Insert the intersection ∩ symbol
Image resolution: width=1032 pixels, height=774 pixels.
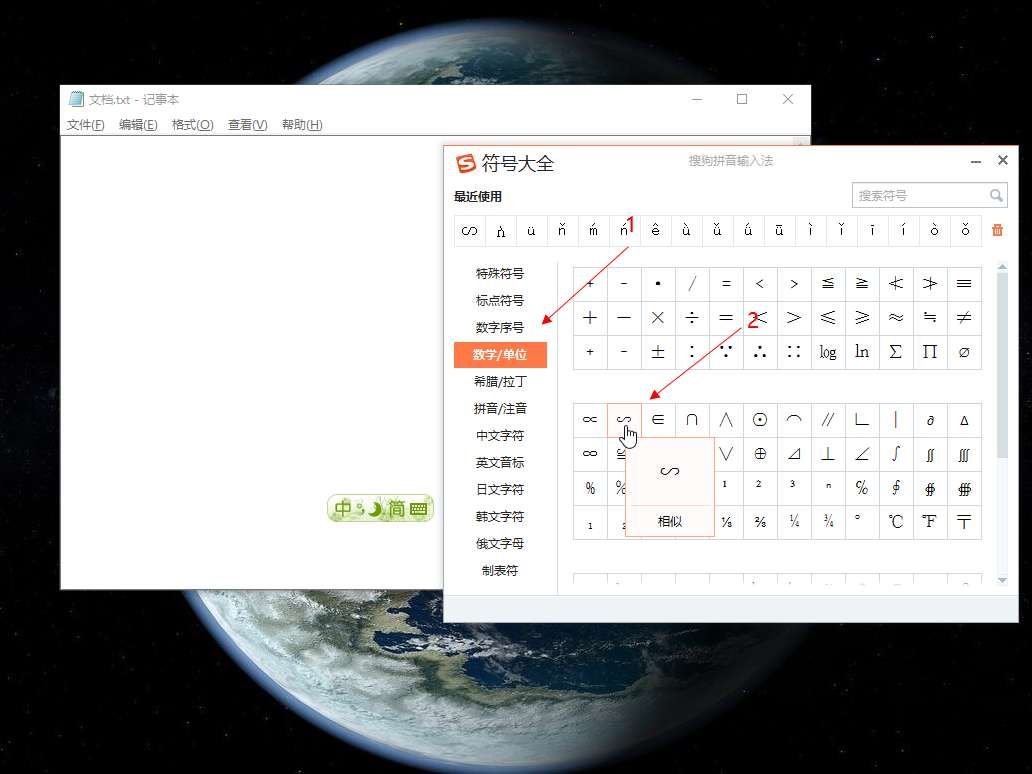click(692, 420)
